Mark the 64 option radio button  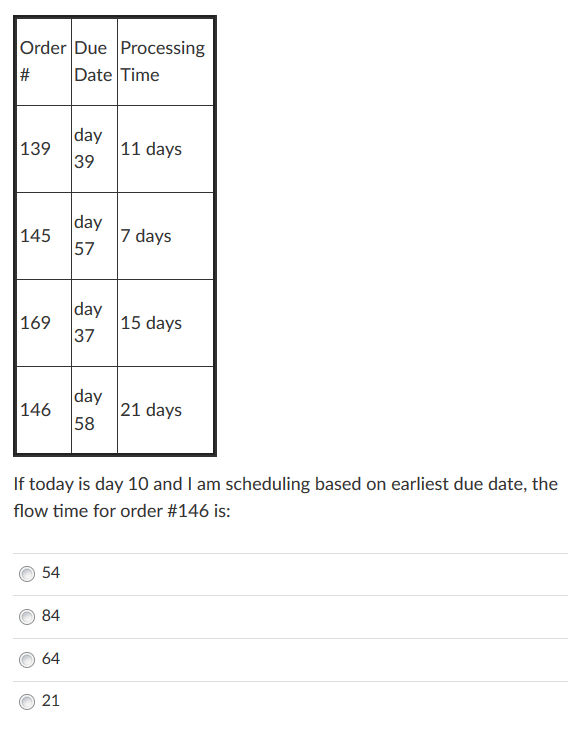tap(27, 659)
